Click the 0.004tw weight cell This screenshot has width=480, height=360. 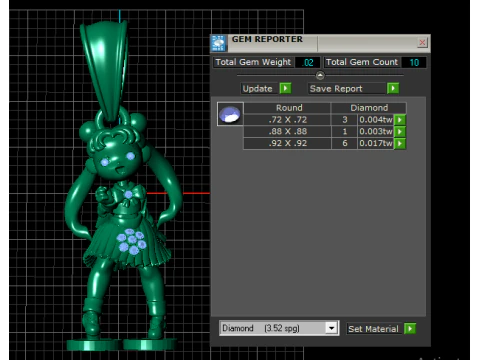pos(376,120)
